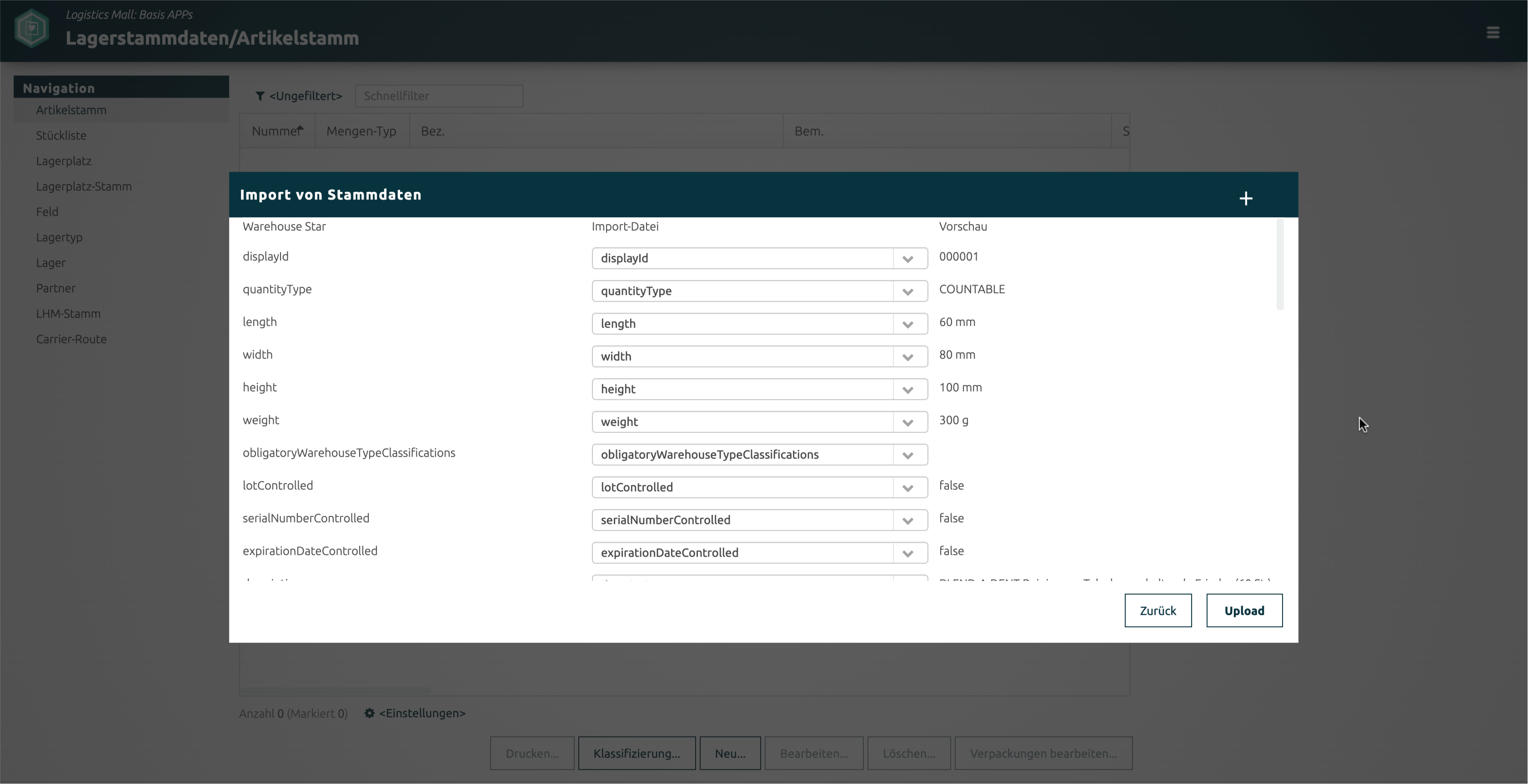Click the Logistics Mall hexagon logo
This screenshot has width=1528, height=784.
click(x=31, y=28)
